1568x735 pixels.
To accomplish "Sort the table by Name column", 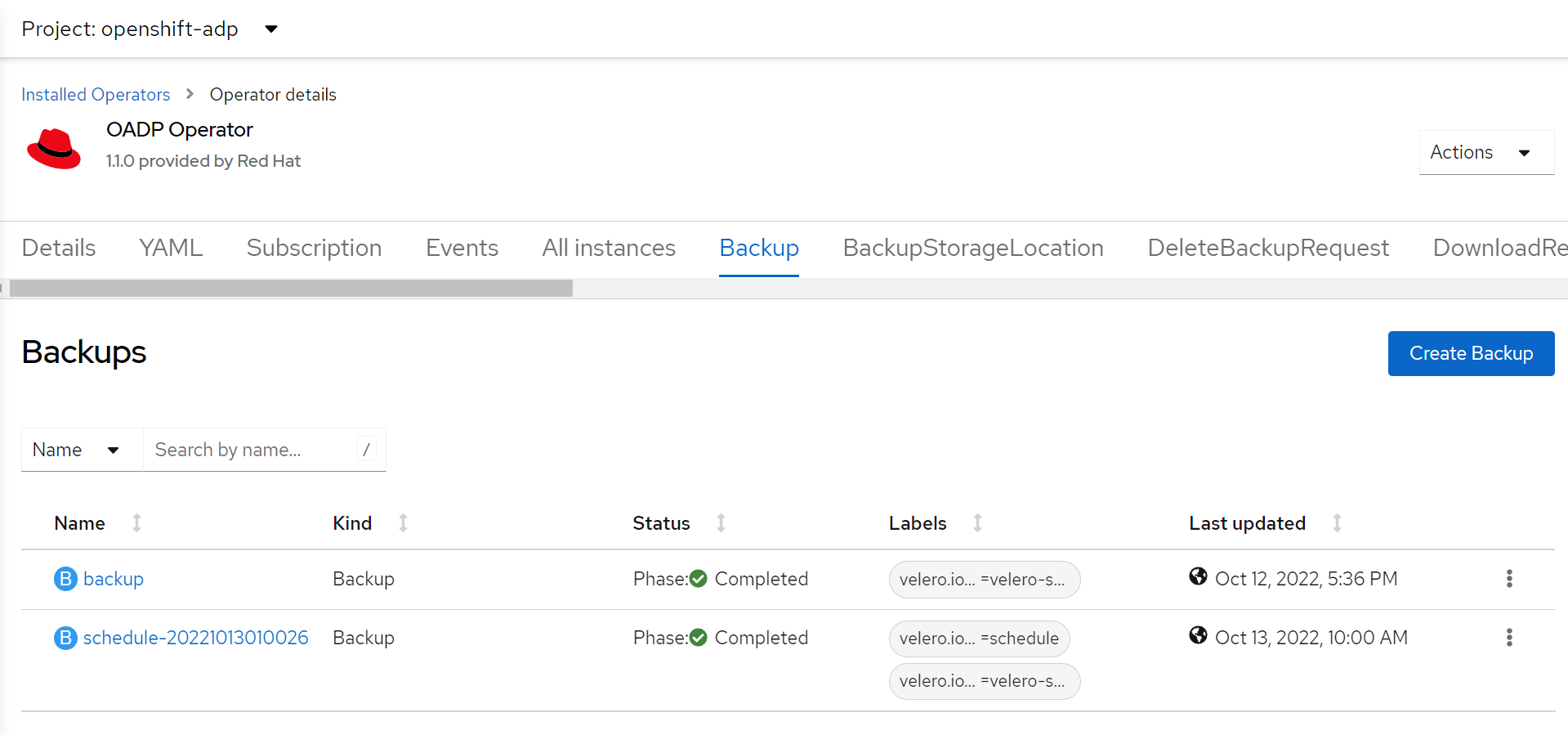I will pos(98,523).
